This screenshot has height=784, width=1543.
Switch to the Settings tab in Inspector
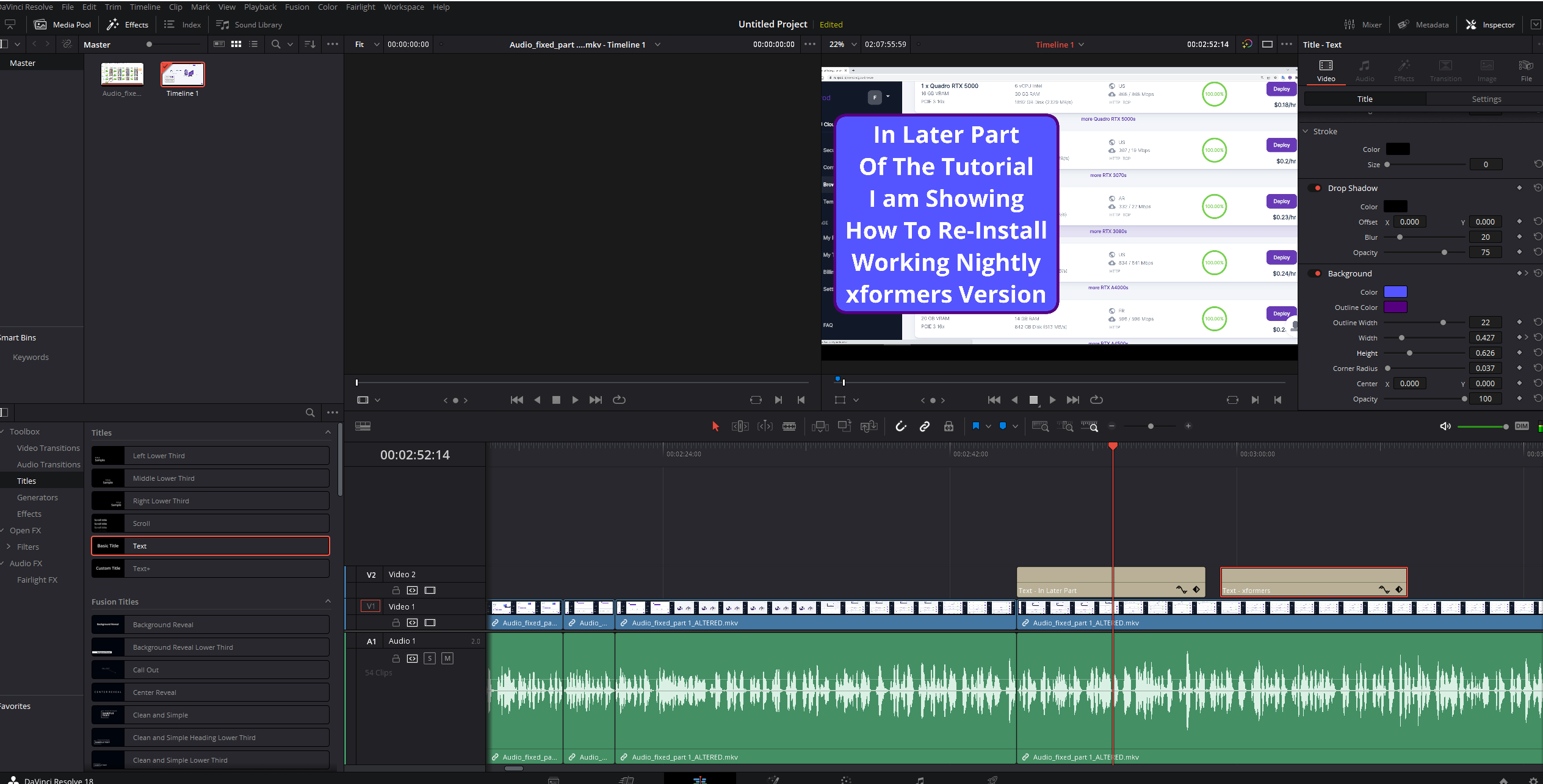point(1486,99)
